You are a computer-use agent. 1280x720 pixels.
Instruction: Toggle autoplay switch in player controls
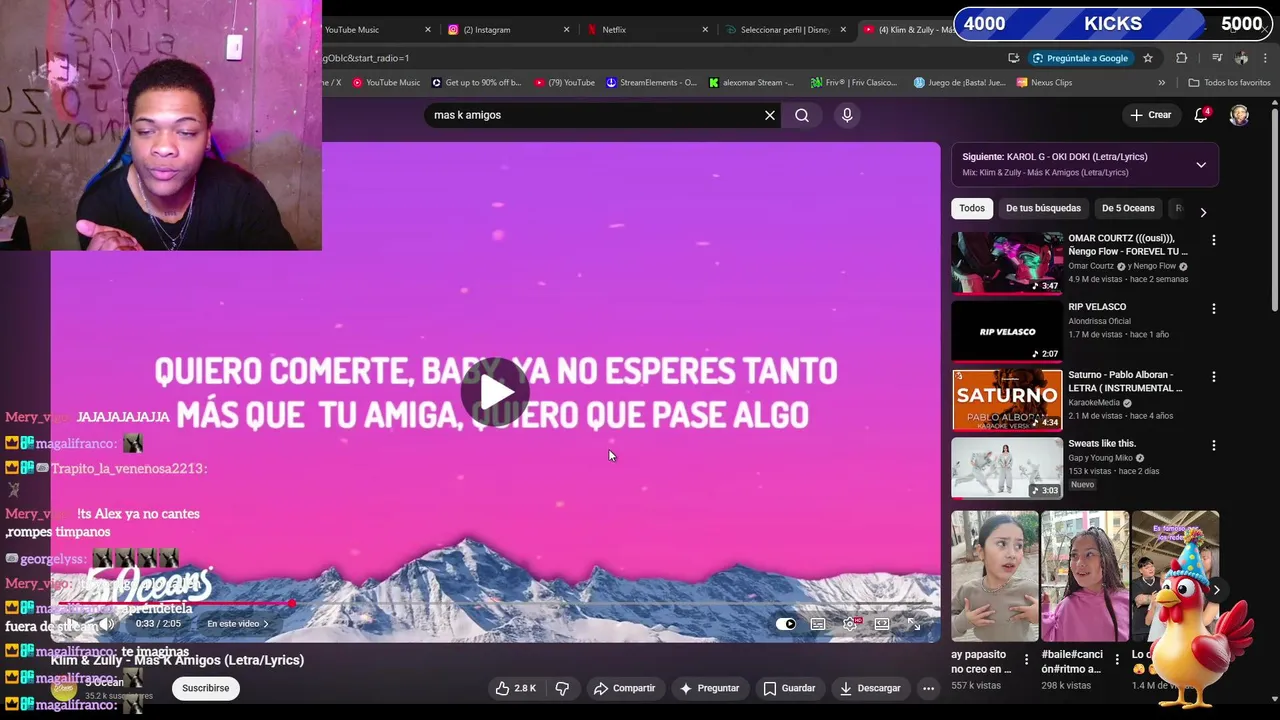(786, 624)
